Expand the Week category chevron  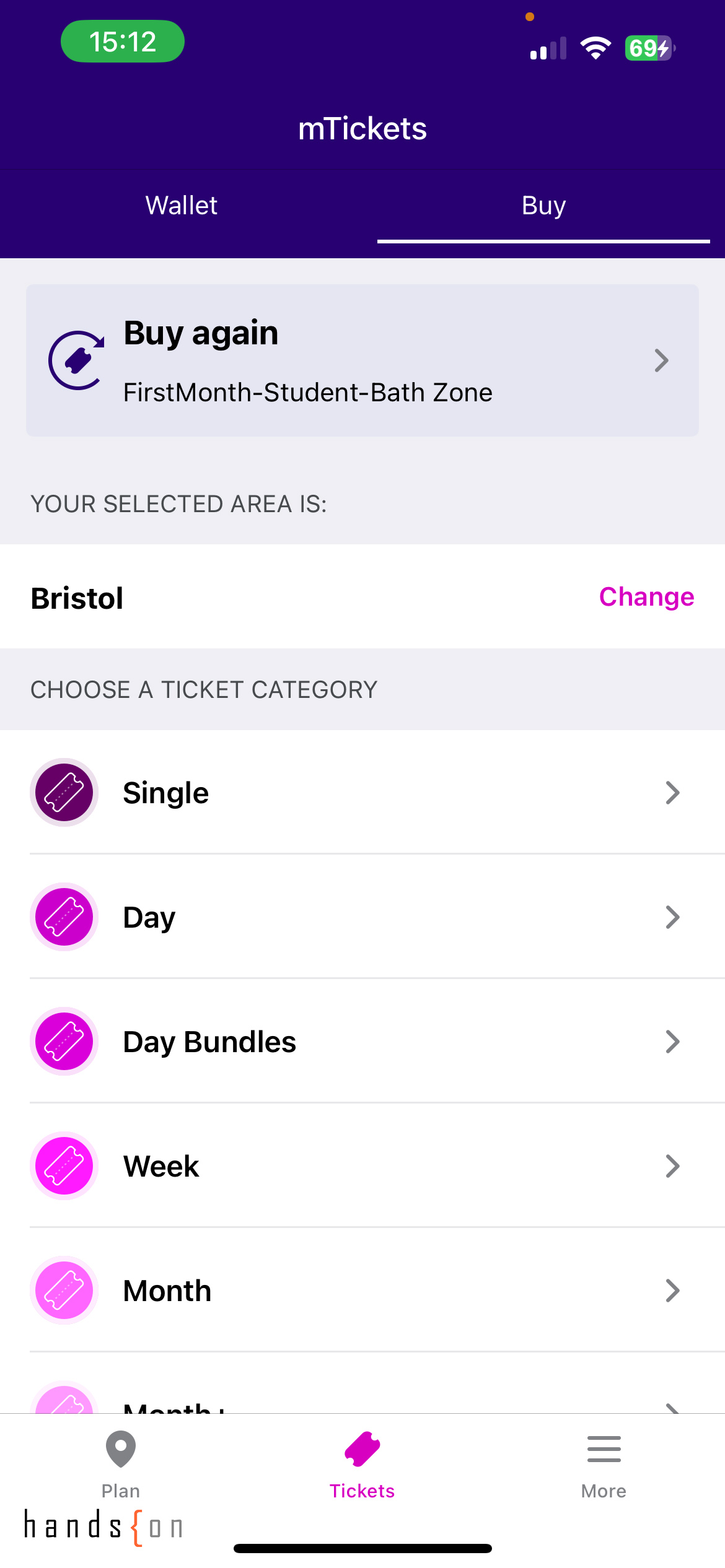[672, 1166]
